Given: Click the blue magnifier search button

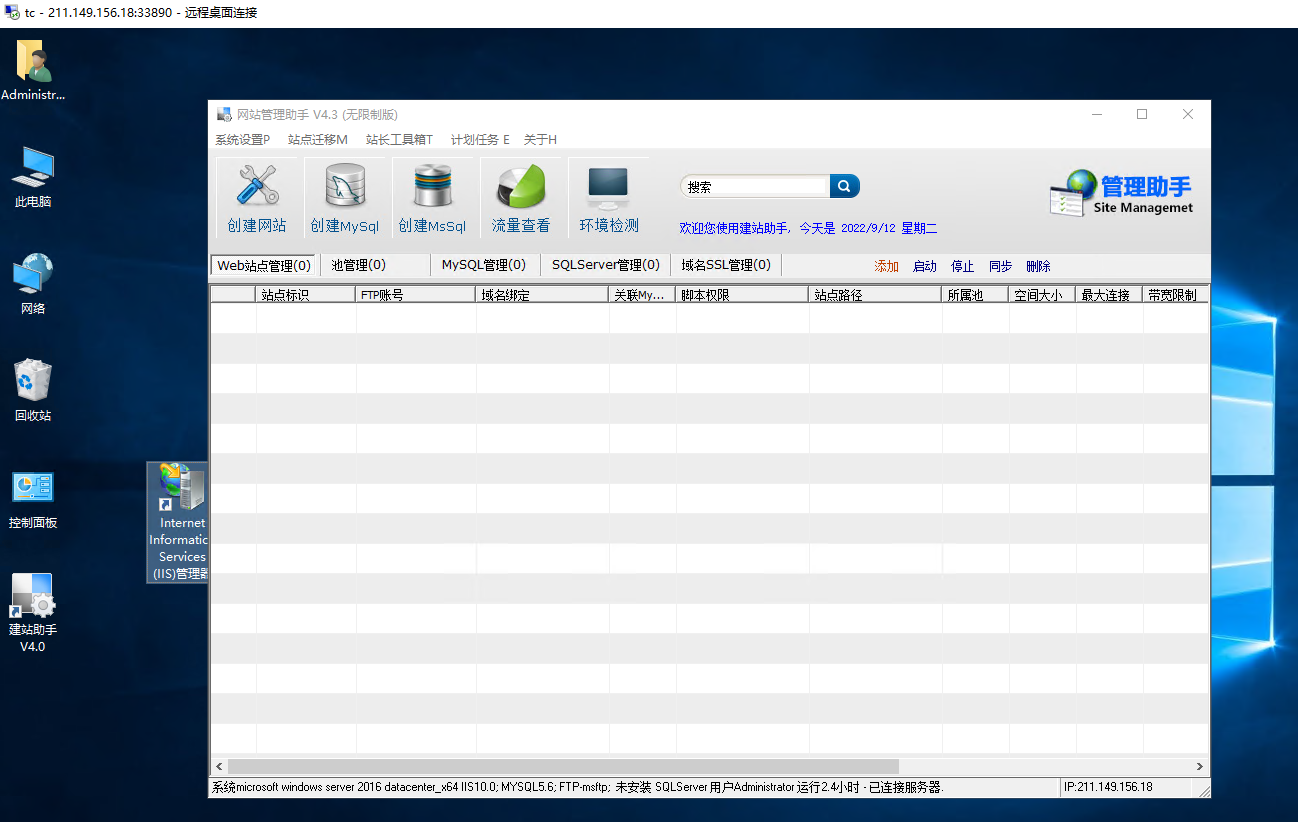Looking at the screenshot, I should point(844,186).
